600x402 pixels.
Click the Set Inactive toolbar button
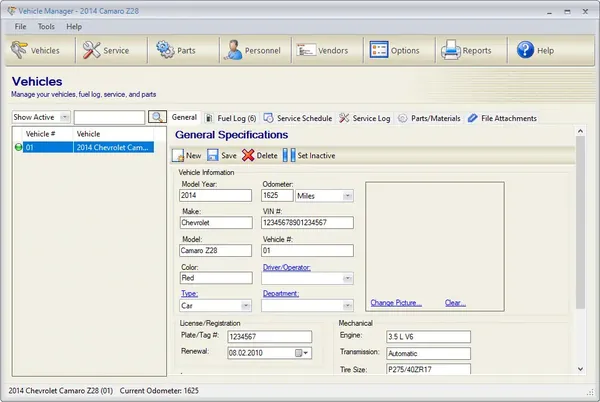[x=309, y=155]
